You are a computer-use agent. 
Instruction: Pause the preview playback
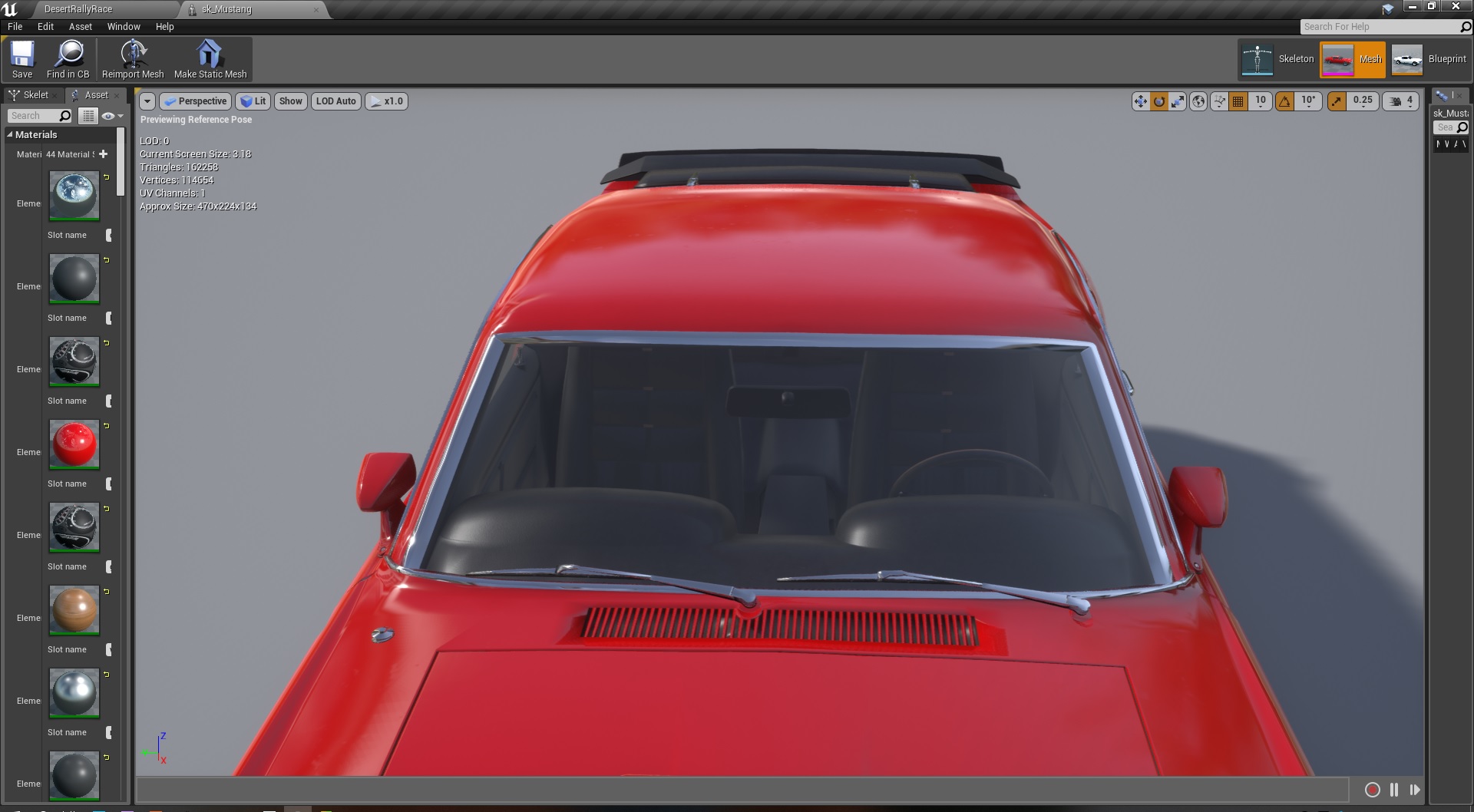[1394, 790]
